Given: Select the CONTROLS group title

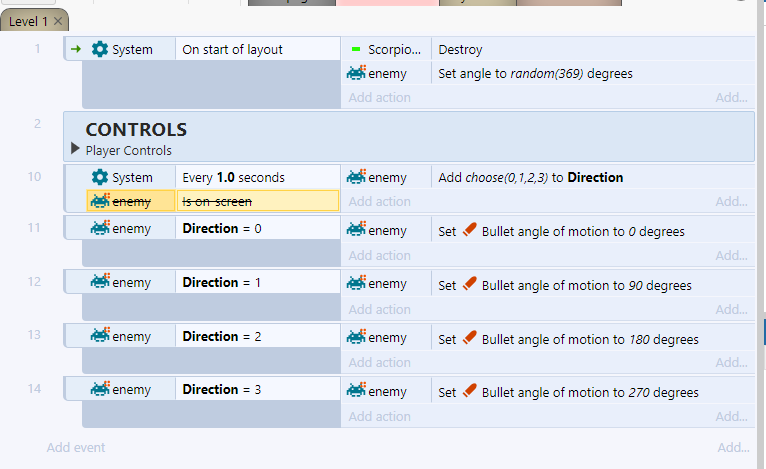Looking at the screenshot, I should [x=136, y=129].
